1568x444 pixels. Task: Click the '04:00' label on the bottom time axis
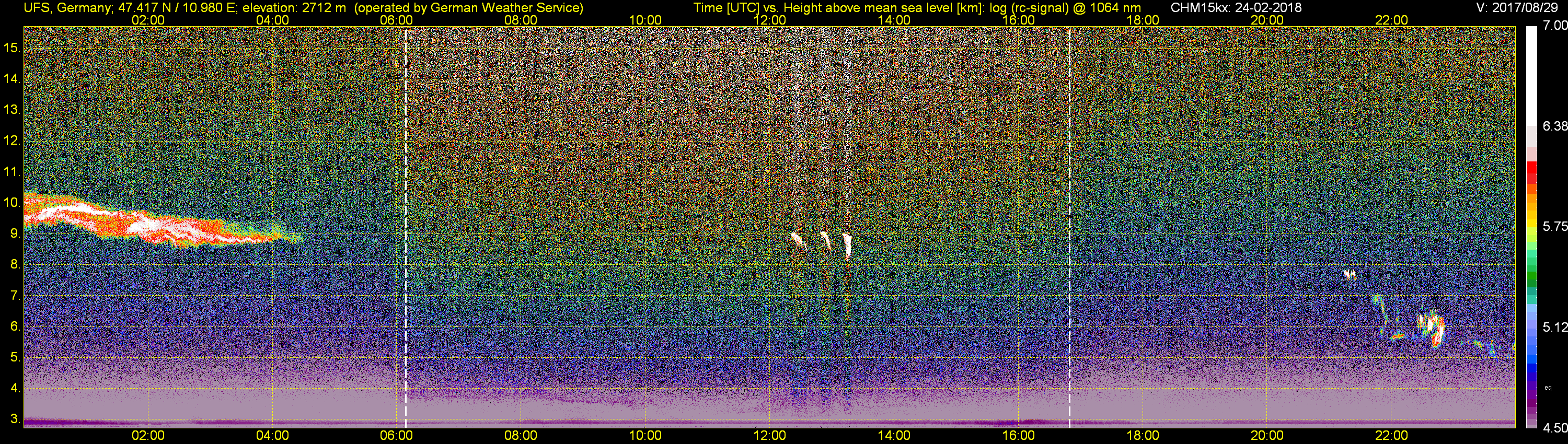tap(273, 436)
